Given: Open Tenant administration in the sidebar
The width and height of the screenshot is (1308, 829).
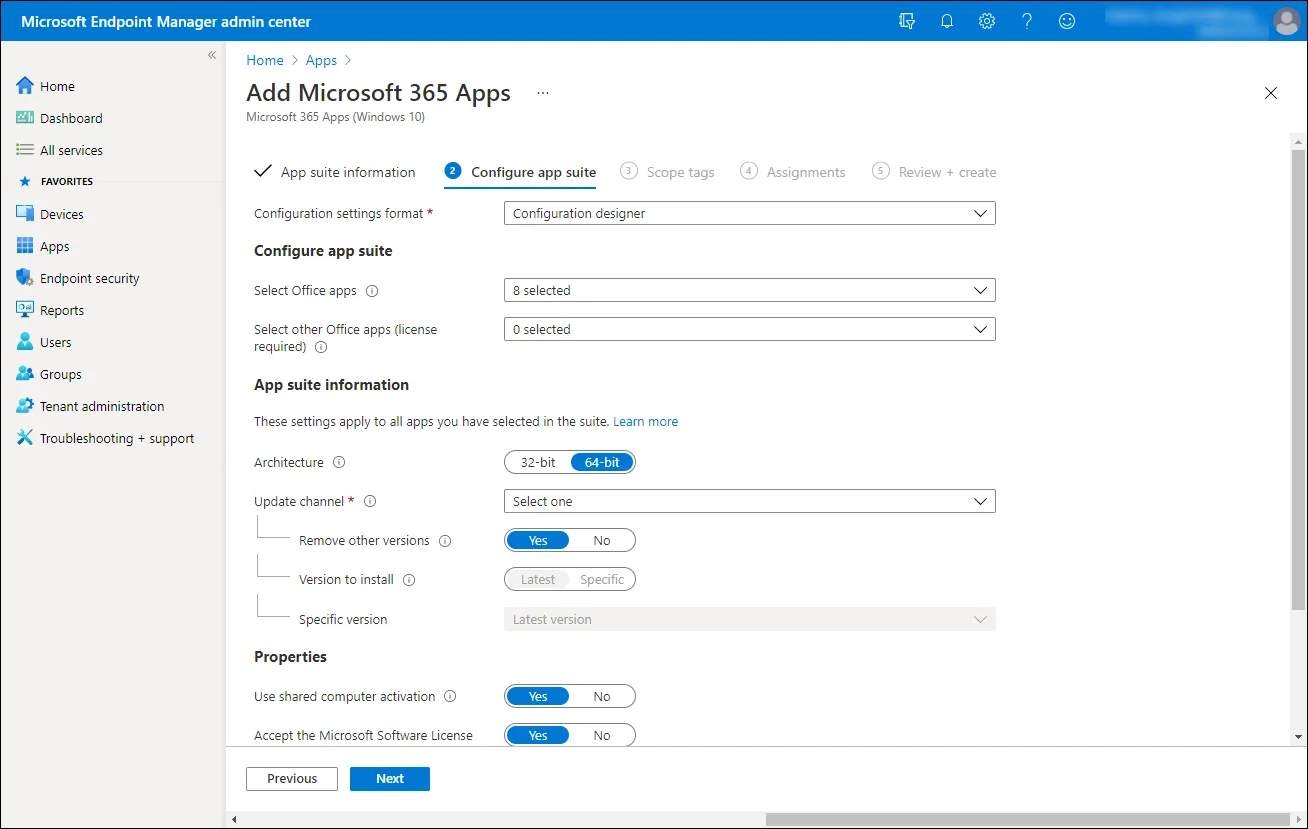Looking at the screenshot, I should point(101,406).
